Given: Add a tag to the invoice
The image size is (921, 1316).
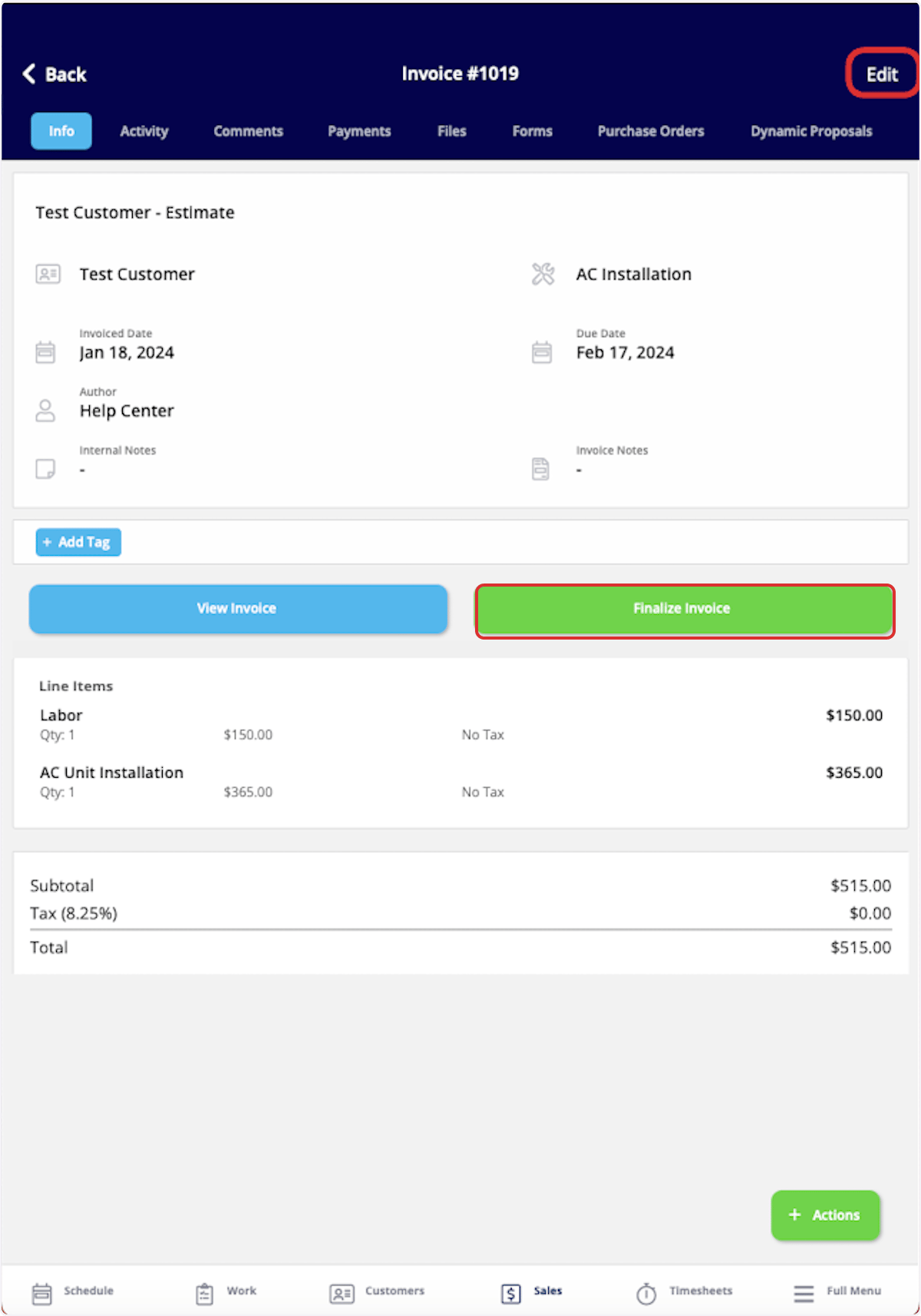Looking at the screenshot, I should (x=78, y=542).
